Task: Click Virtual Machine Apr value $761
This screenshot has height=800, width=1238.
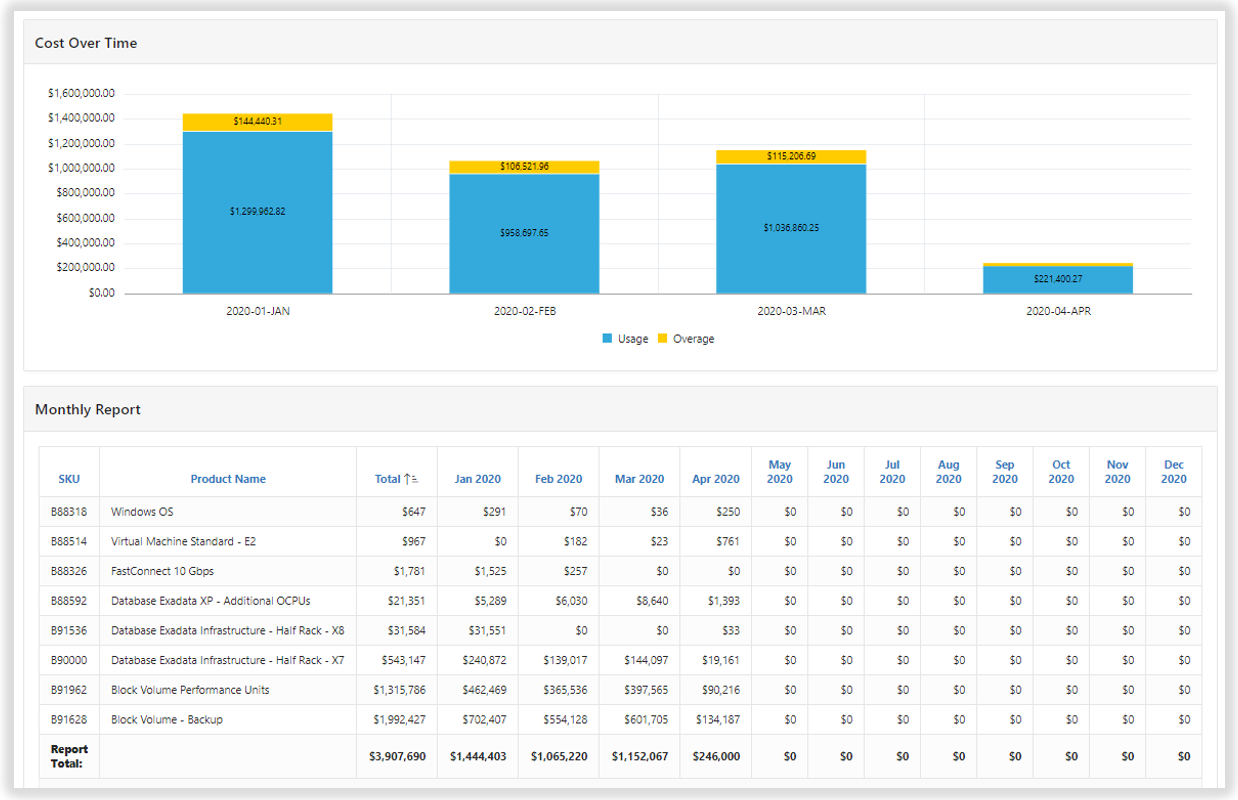Action: coord(728,541)
